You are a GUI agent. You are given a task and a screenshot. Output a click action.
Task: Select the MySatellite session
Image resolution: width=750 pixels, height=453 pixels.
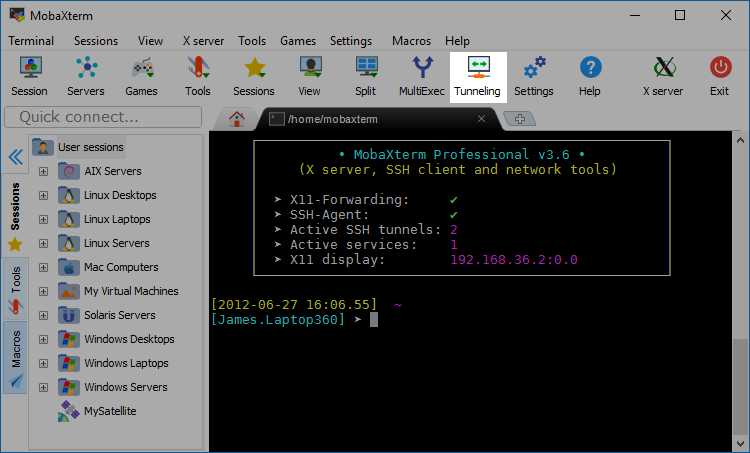coord(108,411)
